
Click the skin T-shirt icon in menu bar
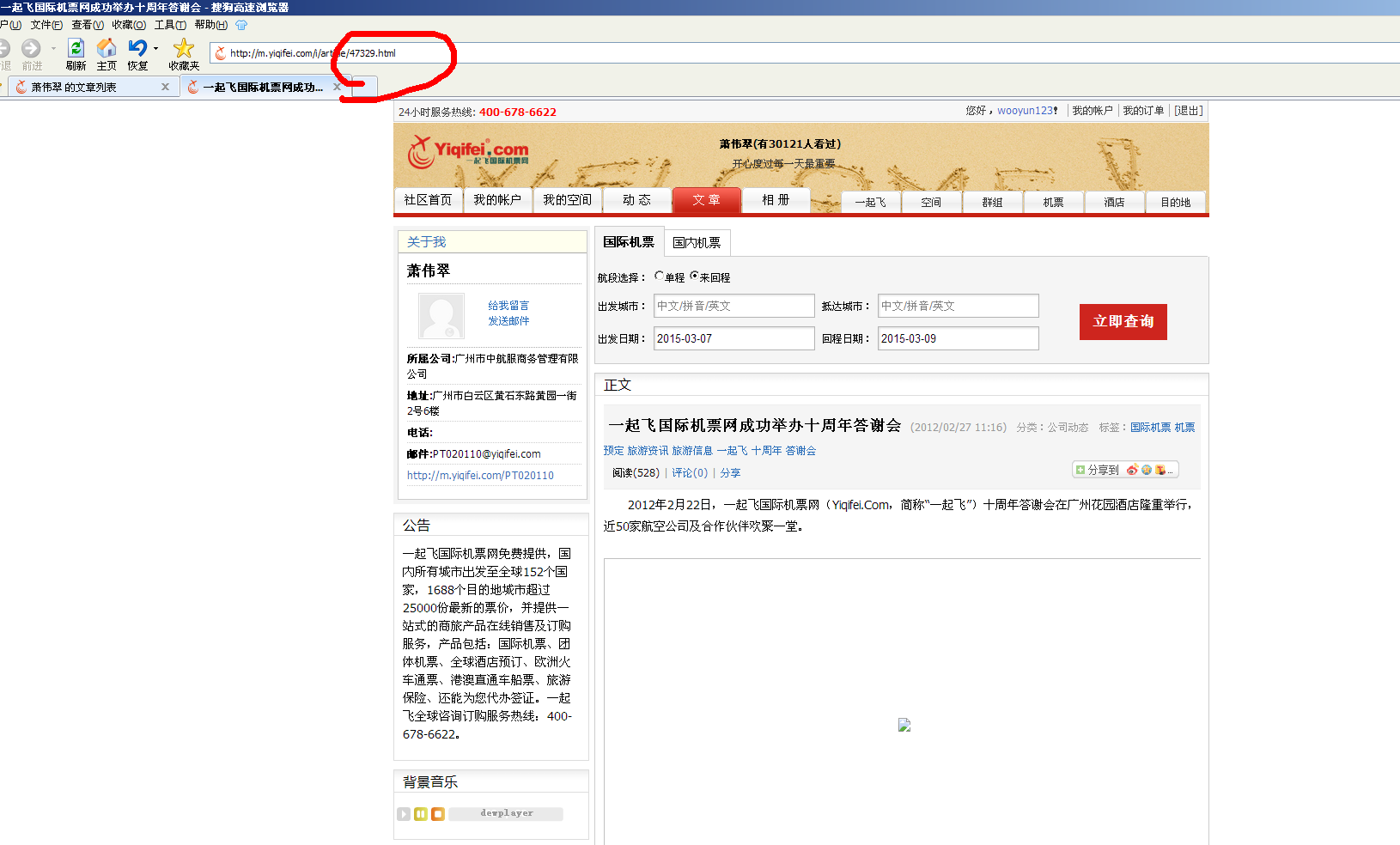pyautogui.click(x=241, y=25)
